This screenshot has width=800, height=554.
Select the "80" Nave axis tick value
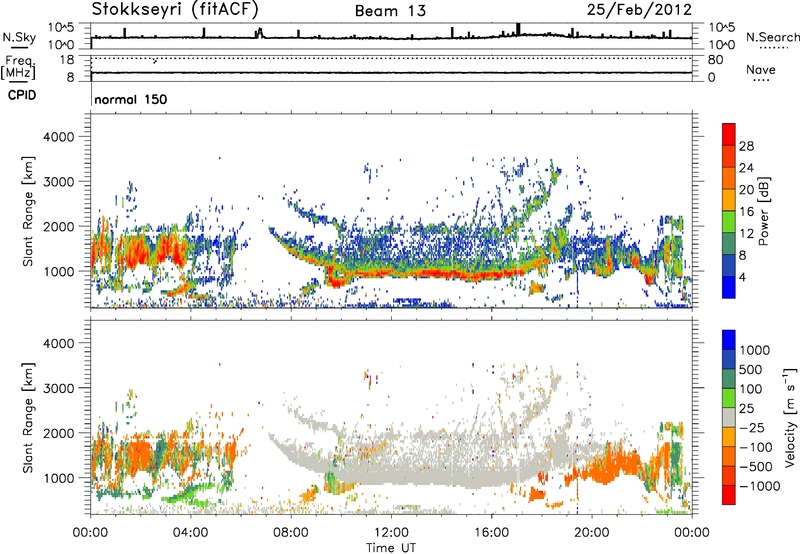(715, 60)
